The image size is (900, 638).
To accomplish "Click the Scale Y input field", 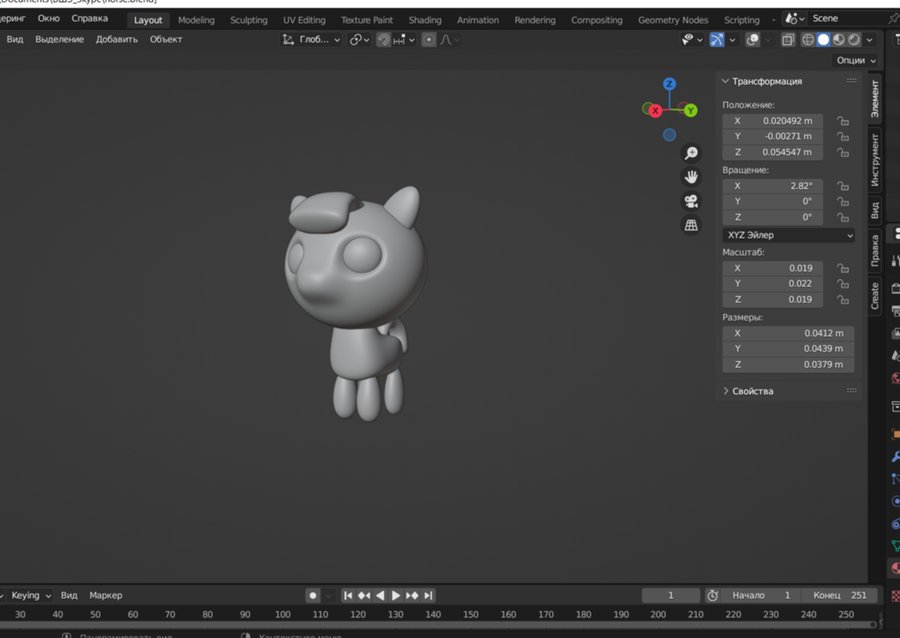I will click(x=773, y=284).
